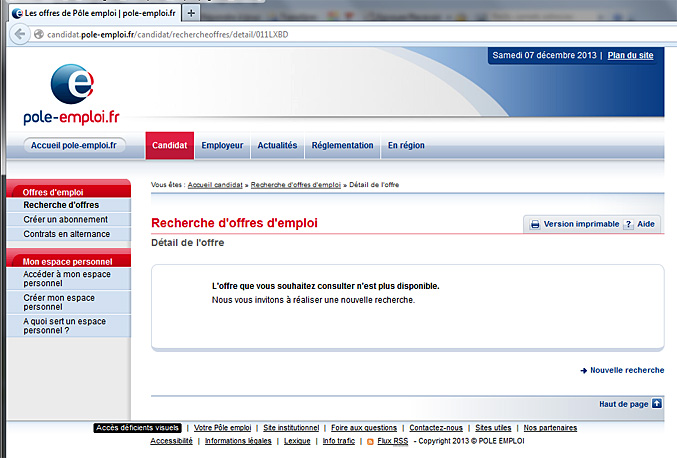The height and width of the screenshot is (458, 677).
Task: Click Accessibilité footer link
Action: (171, 441)
